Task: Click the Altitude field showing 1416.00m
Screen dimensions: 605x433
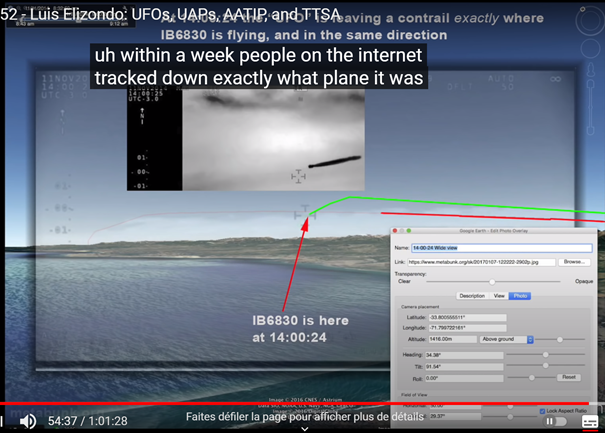Action: coord(452,339)
